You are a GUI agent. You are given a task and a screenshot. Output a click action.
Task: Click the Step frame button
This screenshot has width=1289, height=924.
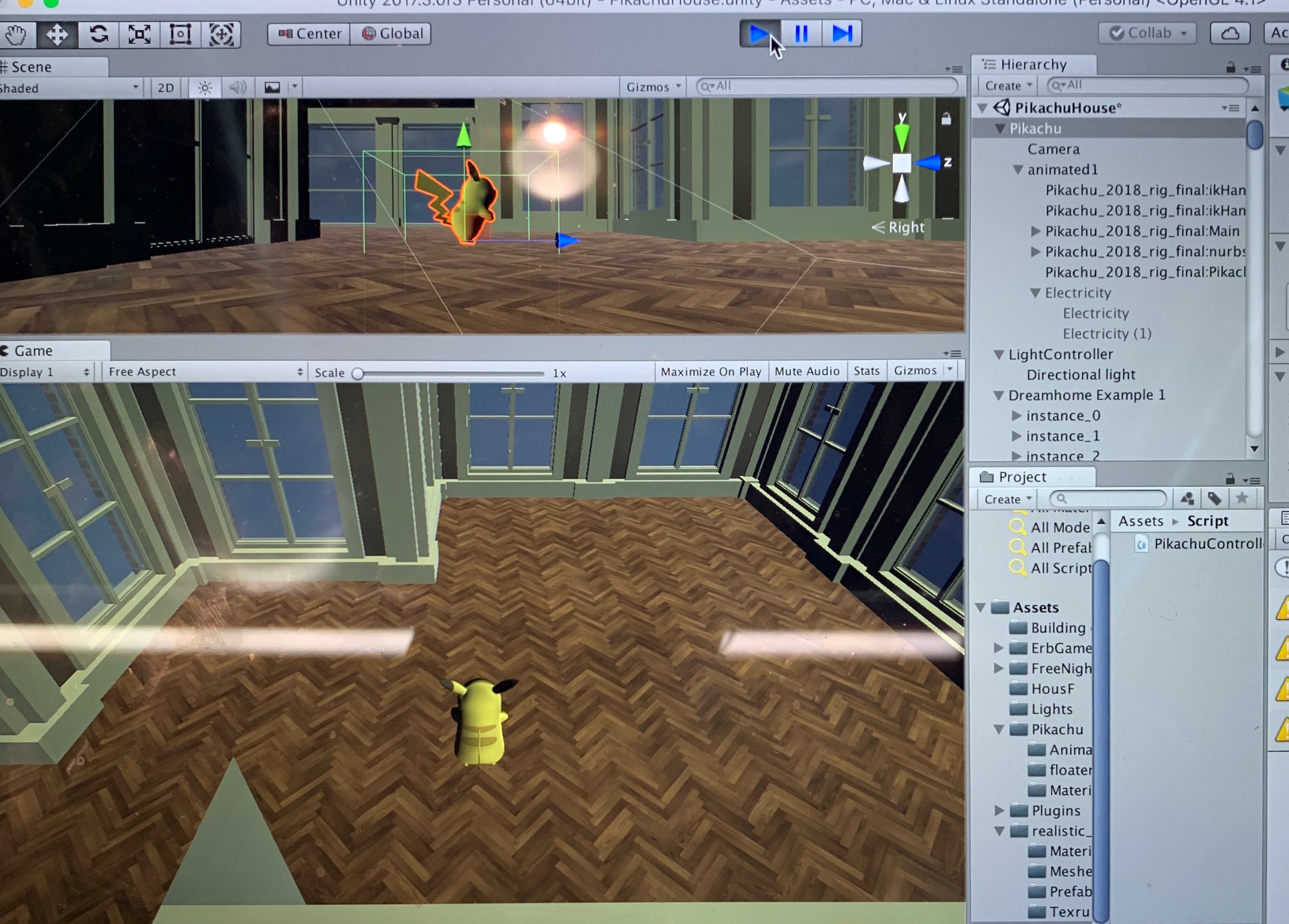click(842, 34)
